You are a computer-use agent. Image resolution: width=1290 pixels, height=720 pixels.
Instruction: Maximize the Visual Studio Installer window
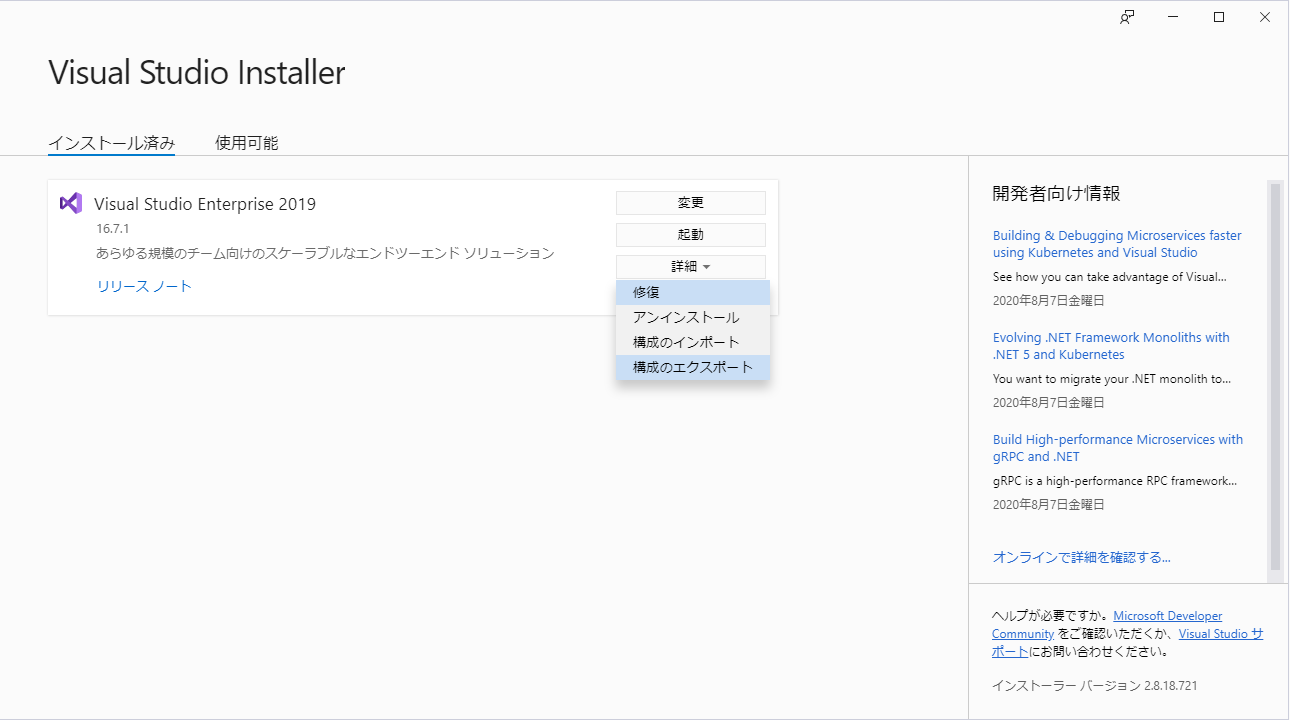point(1219,17)
